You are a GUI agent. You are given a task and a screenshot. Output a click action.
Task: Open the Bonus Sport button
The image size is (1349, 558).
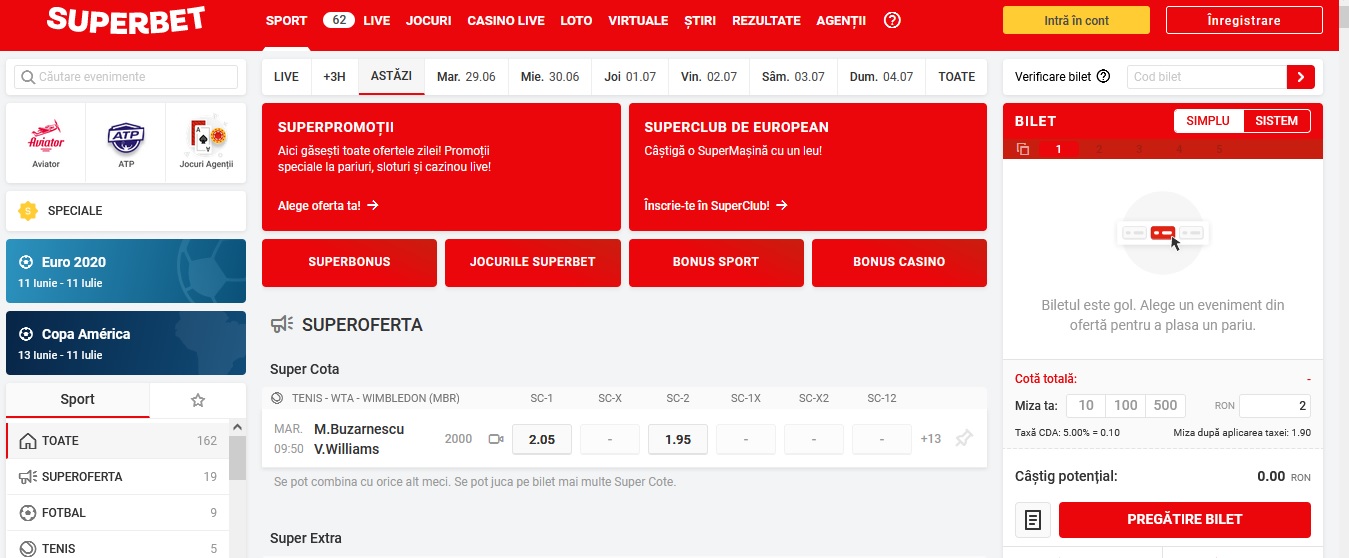coord(716,262)
